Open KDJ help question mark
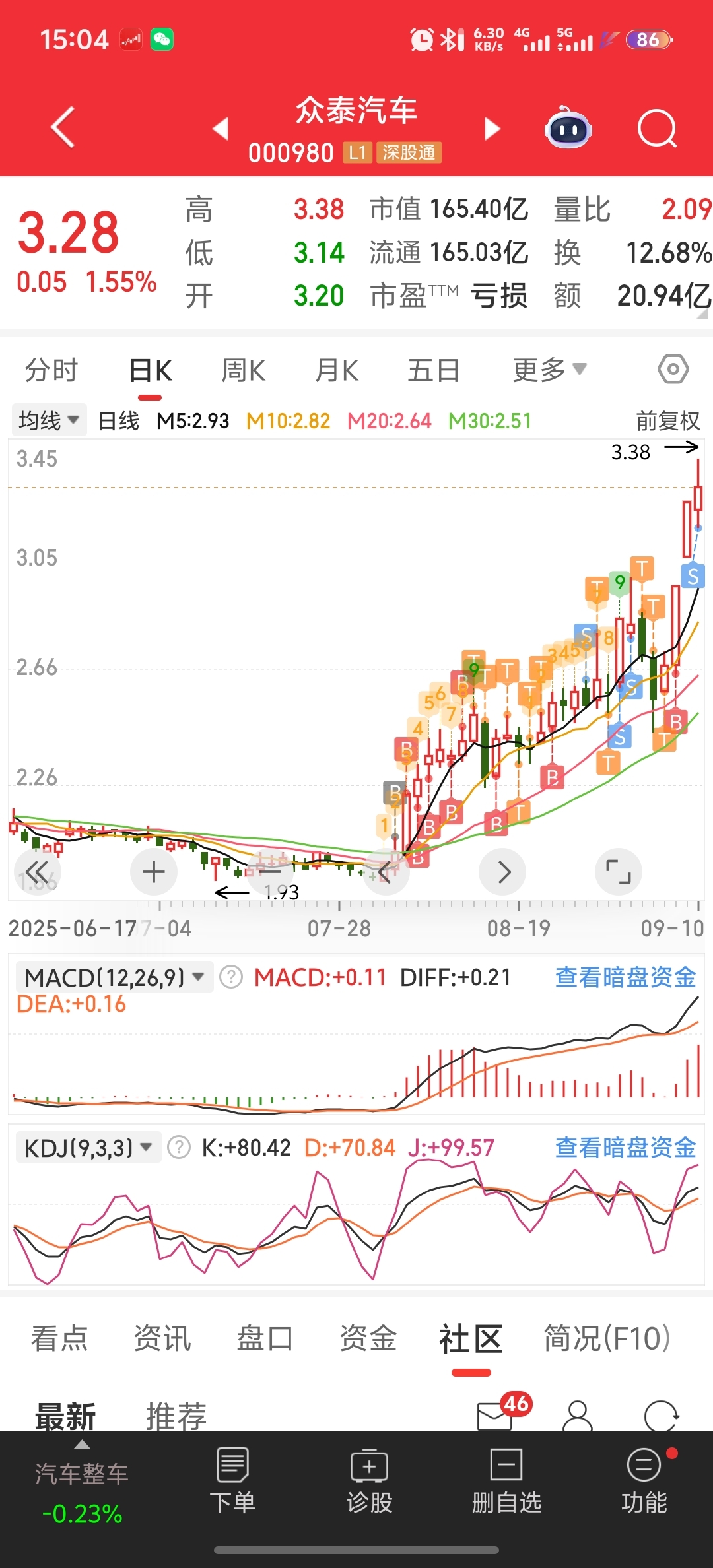Image resolution: width=713 pixels, height=1568 pixels. click(179, 1148)
